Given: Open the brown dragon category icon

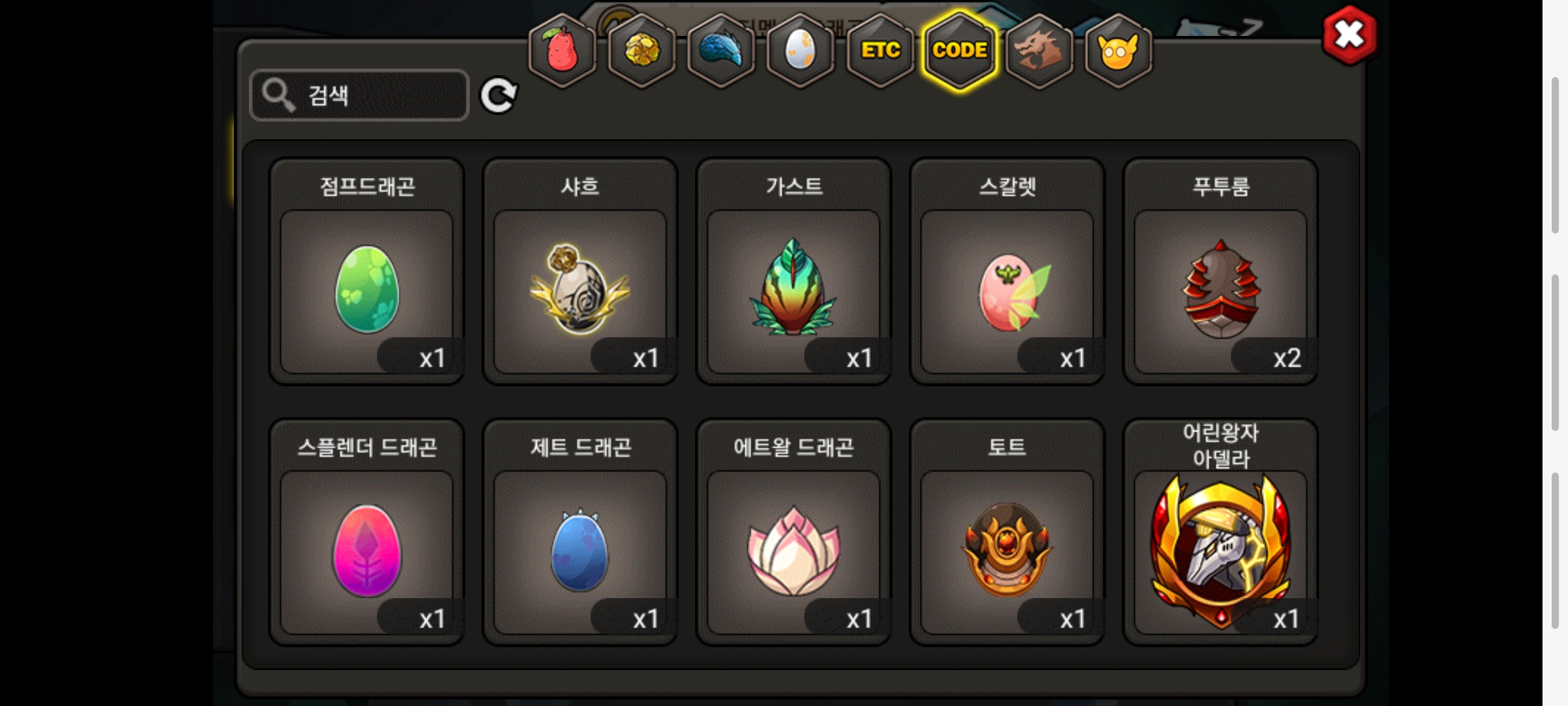Looking at the screenshot, I should point(1039,50).
